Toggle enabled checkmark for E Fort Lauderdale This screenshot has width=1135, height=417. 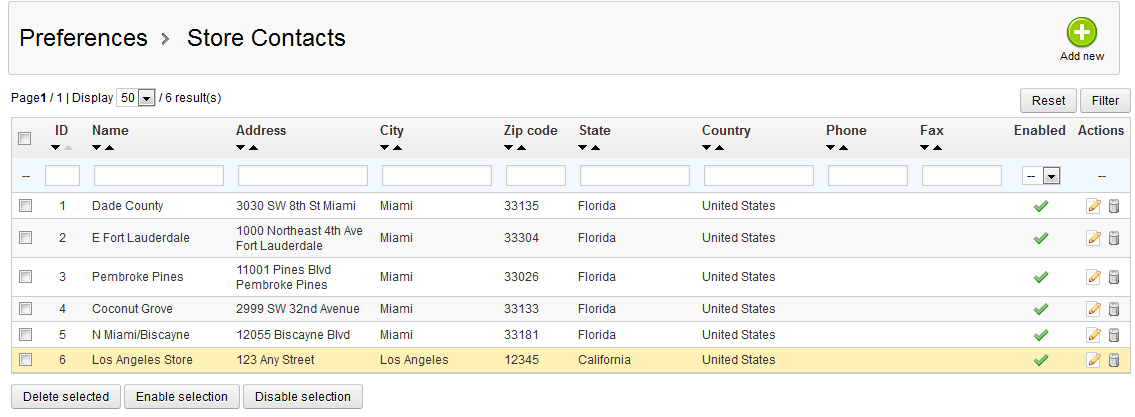tap(1041, 237)
